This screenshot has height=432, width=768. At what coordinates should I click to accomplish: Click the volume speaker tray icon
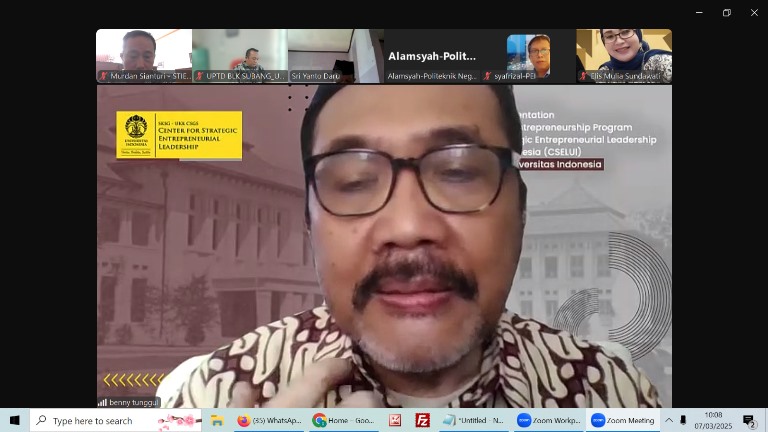tap(683, 420)
